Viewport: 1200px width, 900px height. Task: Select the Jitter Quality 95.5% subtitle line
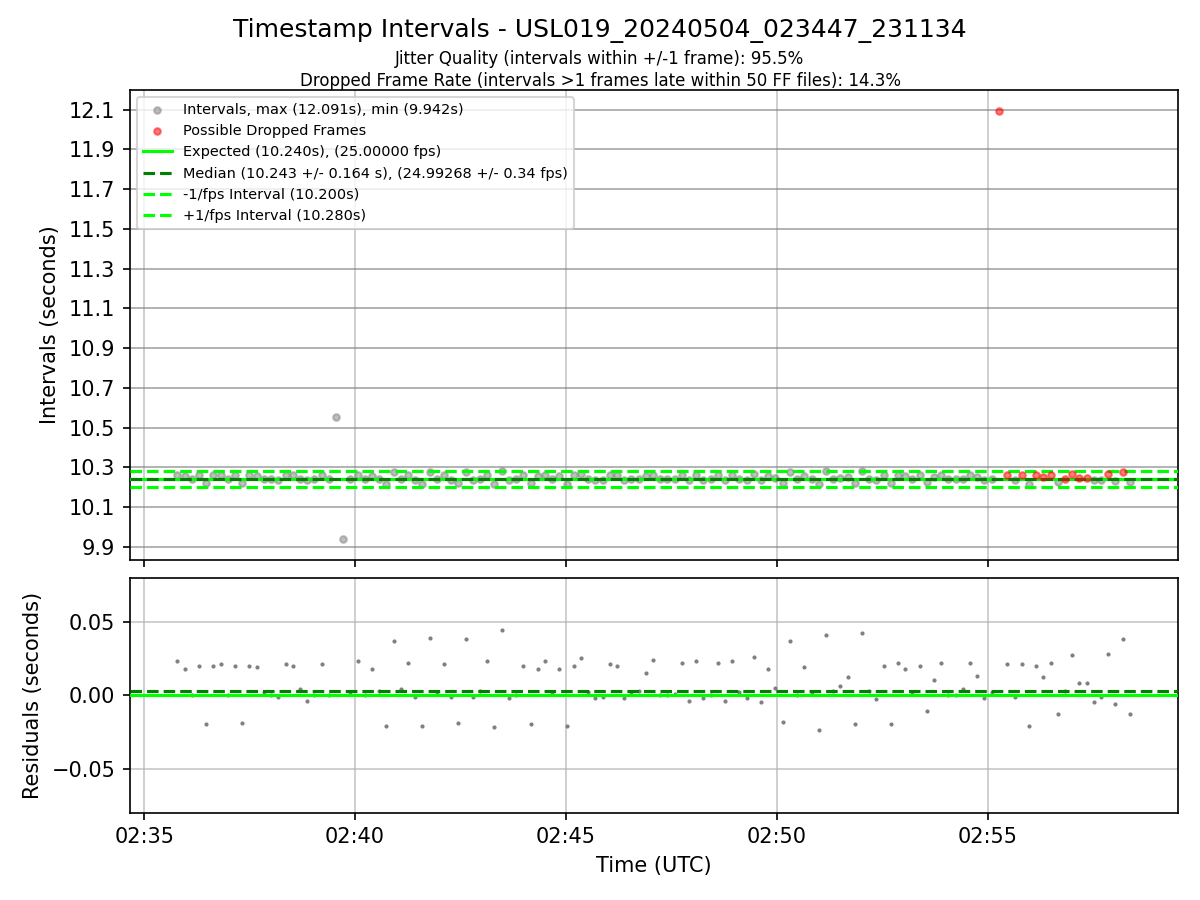coord(599,58)
